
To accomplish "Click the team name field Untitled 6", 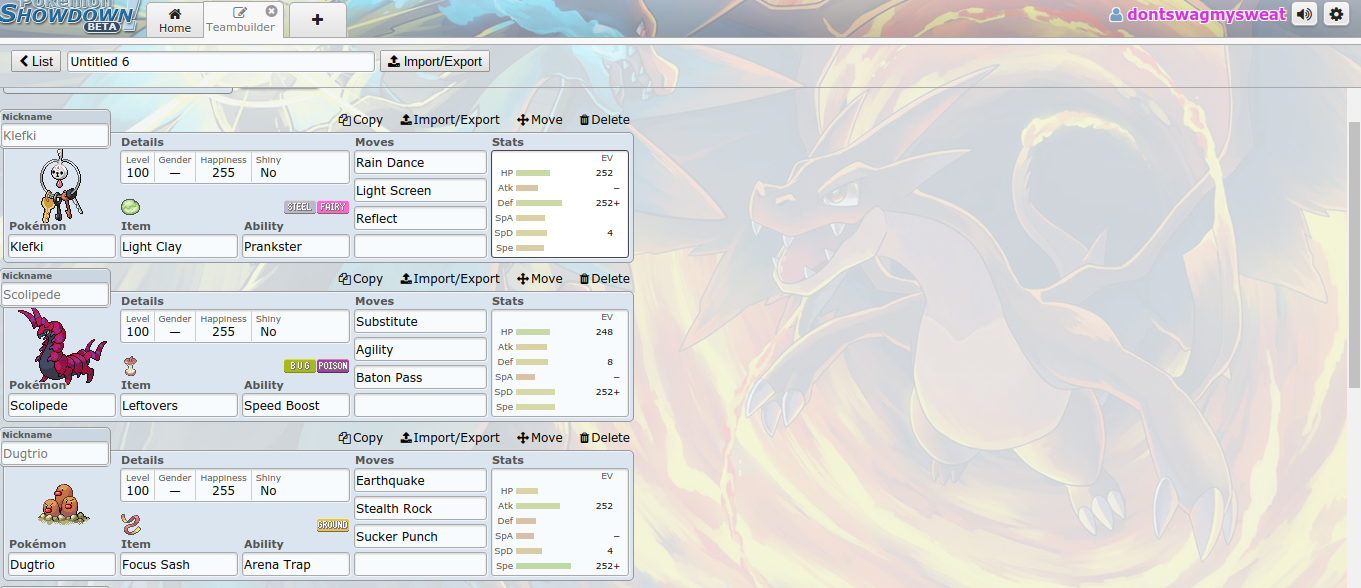I will pos(221,61).
